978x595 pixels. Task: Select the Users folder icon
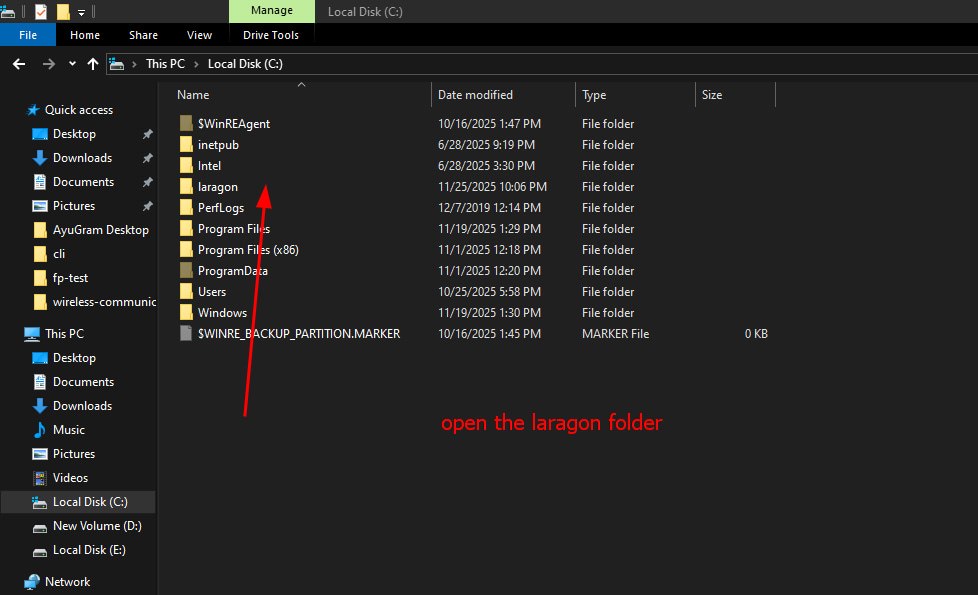186,292
